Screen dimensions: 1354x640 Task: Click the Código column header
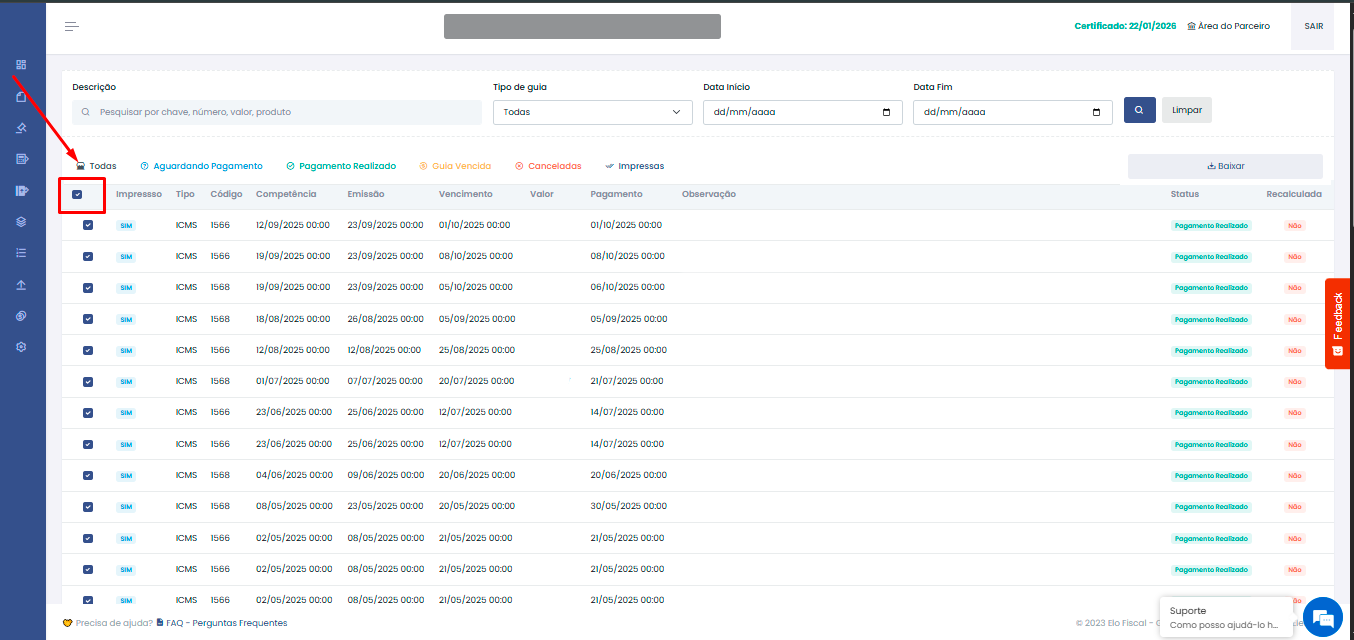227,194
